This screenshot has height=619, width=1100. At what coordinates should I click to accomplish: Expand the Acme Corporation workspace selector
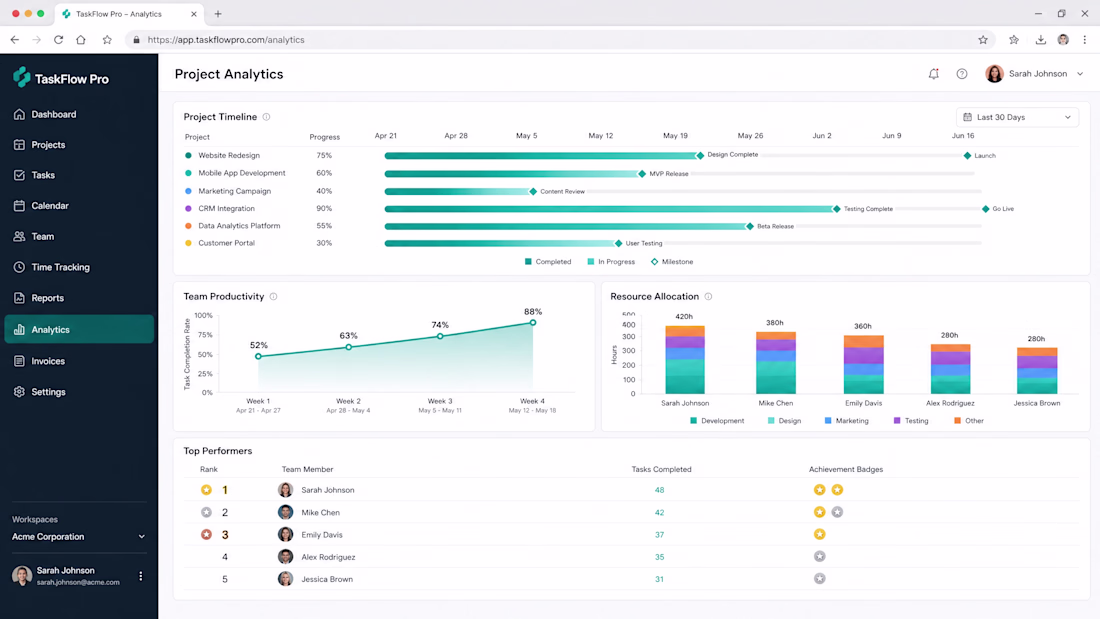pos(79,537)
